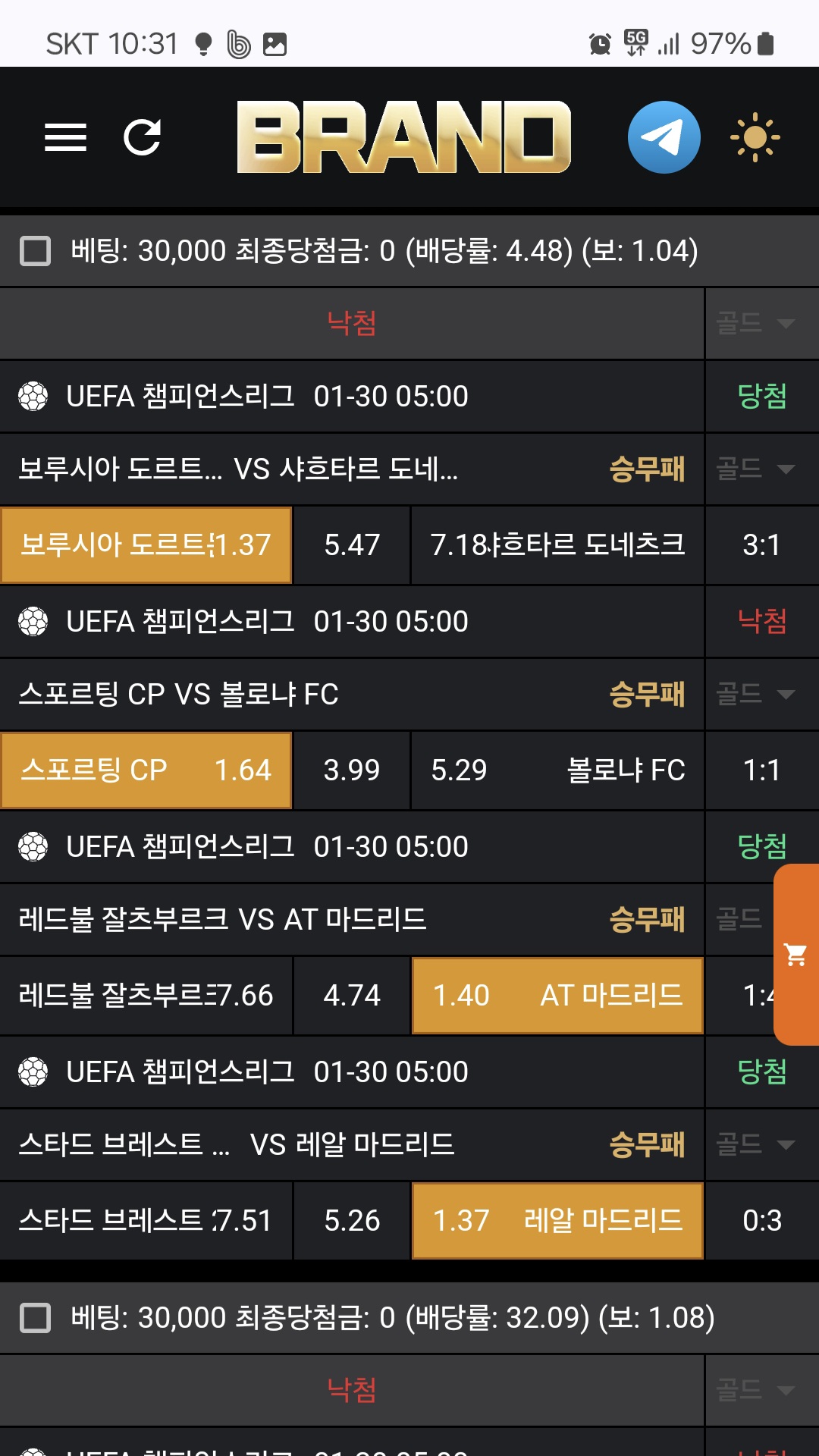Tap the BRAND logo
The width and height of the screenshot is (819, 1456).
403,137
